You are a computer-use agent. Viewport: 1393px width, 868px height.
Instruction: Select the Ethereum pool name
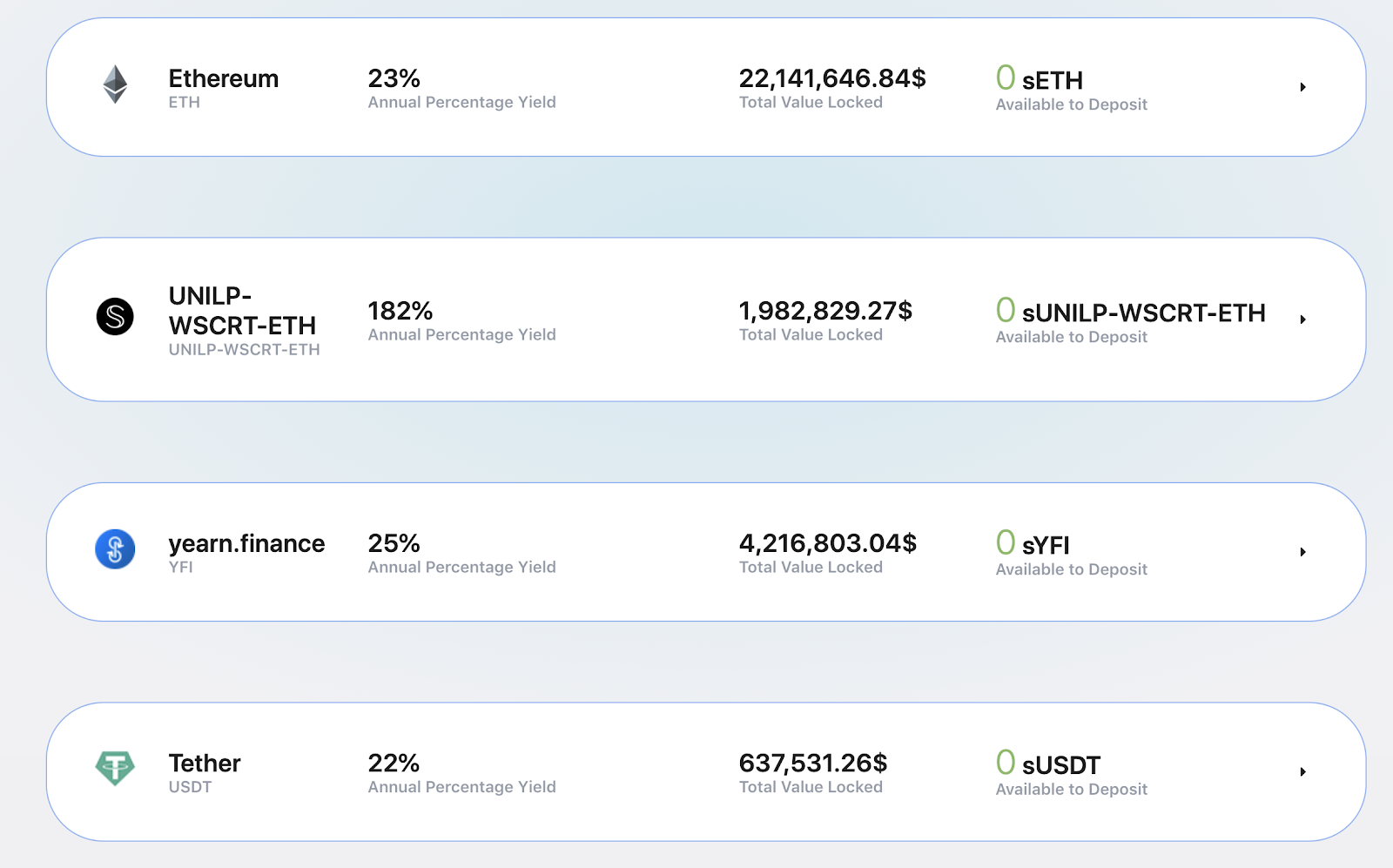coord(224,78)
